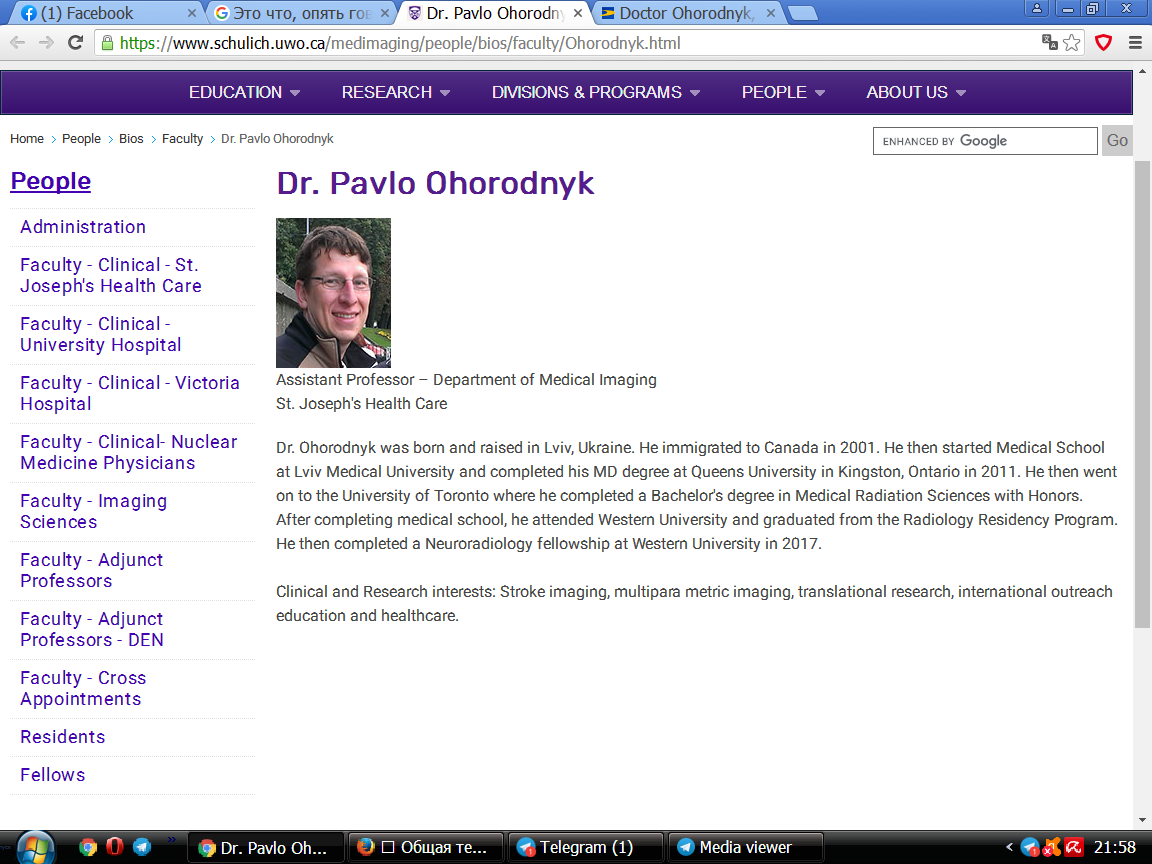
Task: Open the translate page icon
Action: tap(1049, 43)
